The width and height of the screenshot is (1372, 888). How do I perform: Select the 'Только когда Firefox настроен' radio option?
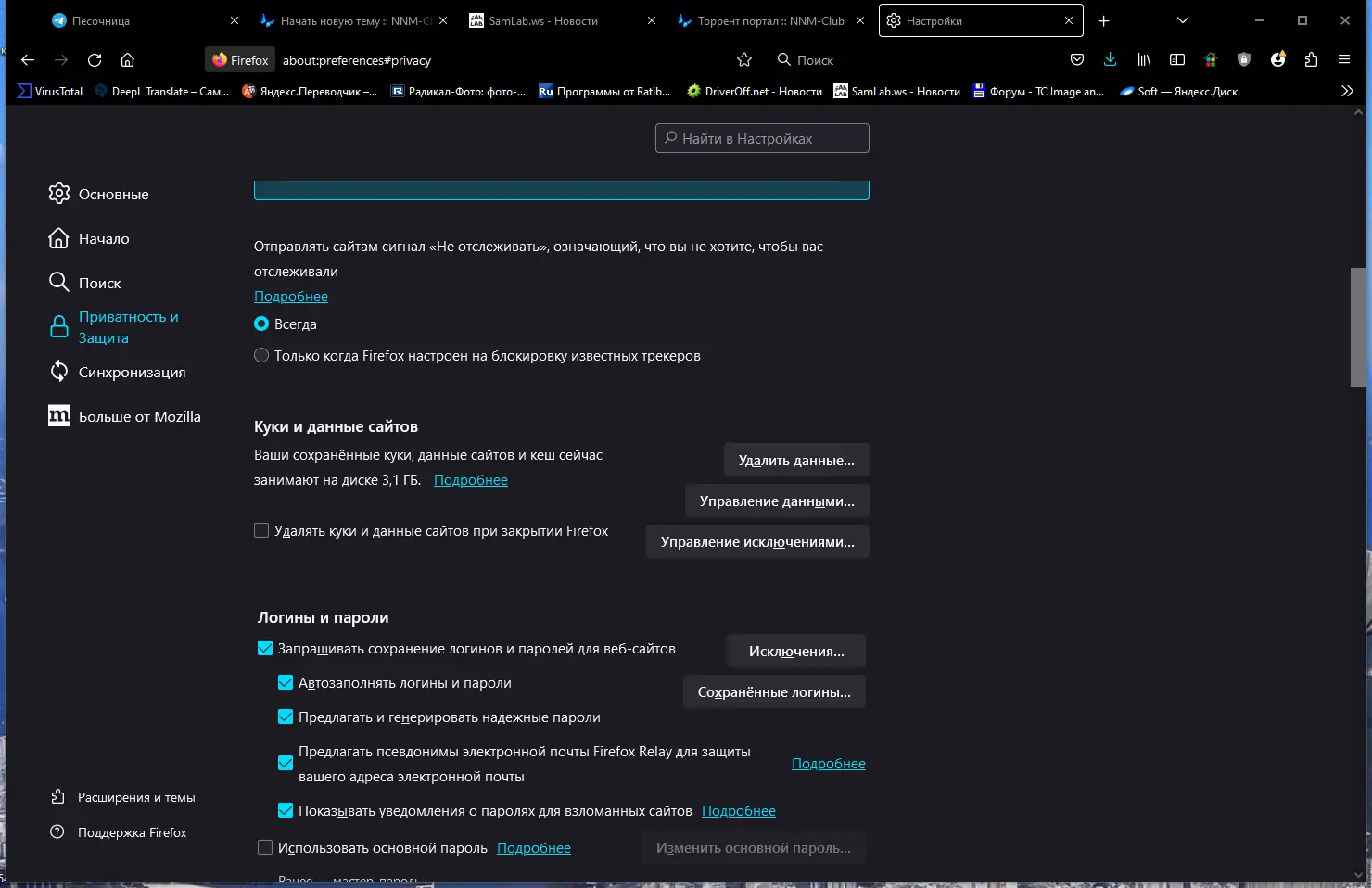click(x=261, y=355)
